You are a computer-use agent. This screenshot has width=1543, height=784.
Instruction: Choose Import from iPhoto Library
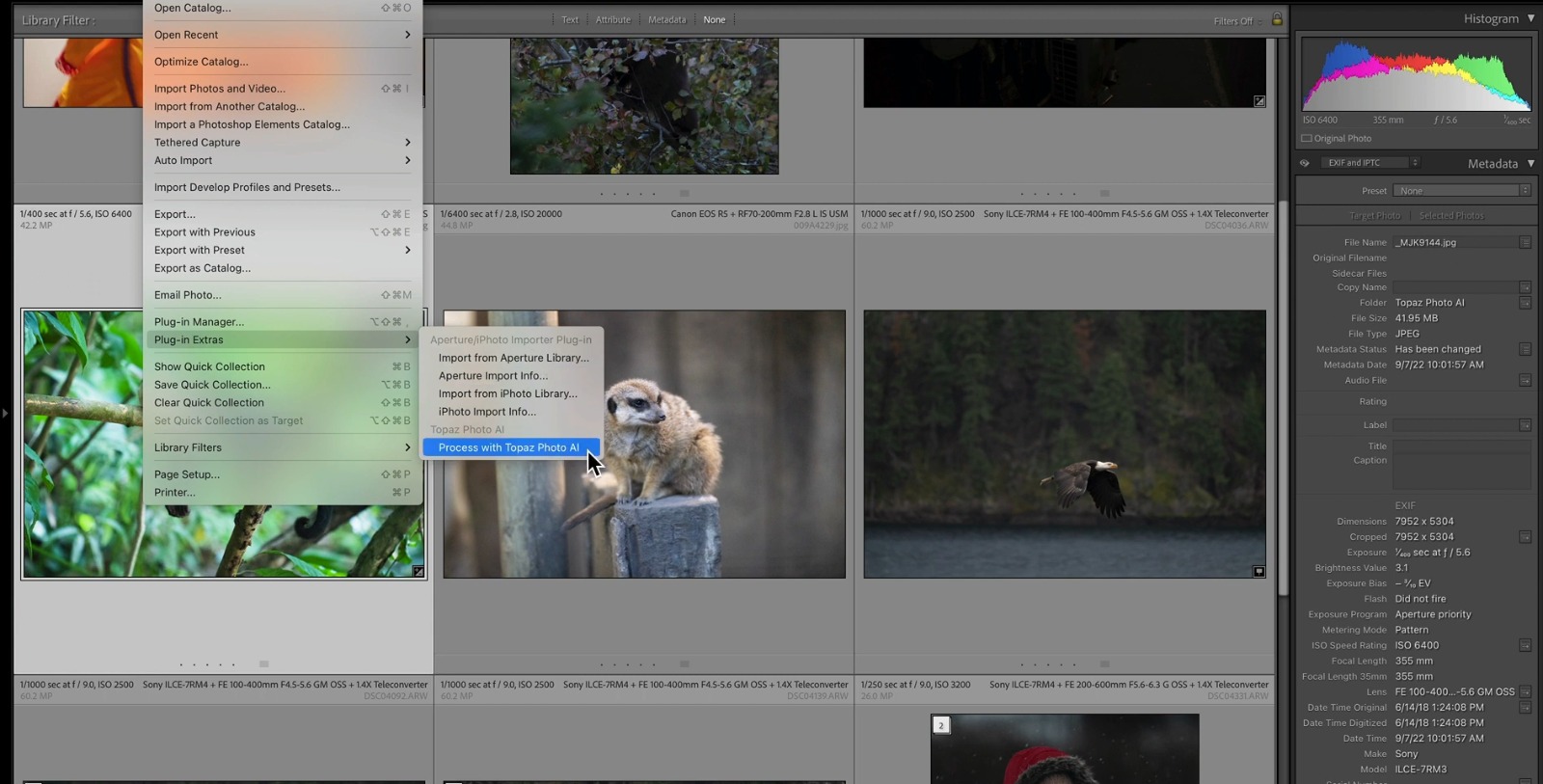[513, 393]
